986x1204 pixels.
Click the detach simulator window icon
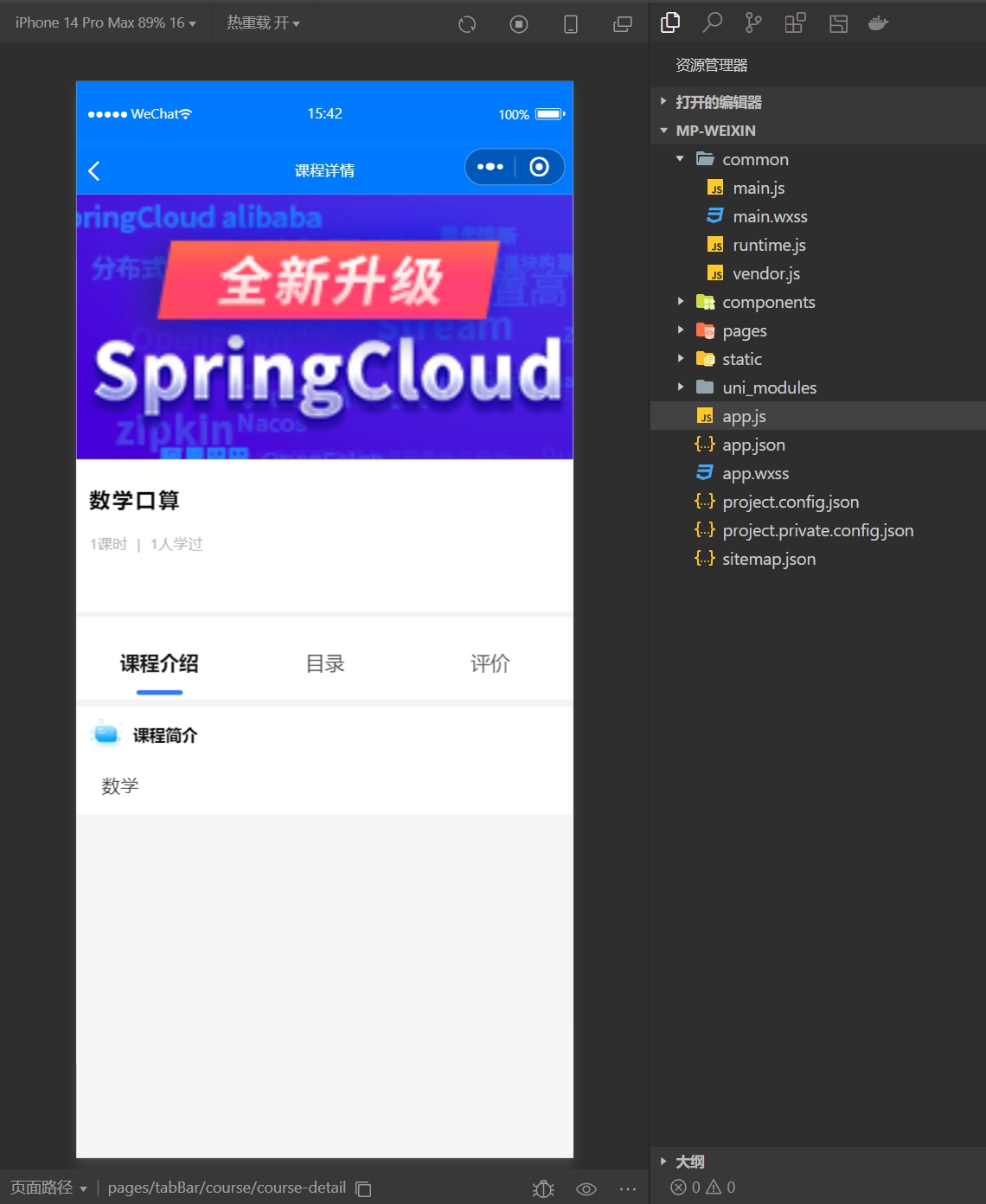623,24
